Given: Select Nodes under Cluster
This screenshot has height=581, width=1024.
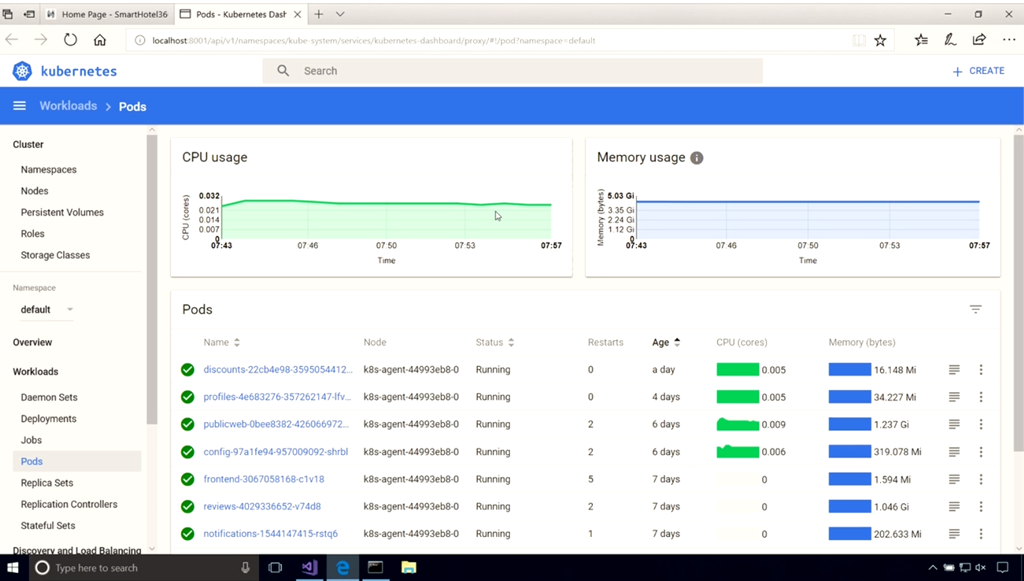Looking at the screenshot, I should click(34, 191).
